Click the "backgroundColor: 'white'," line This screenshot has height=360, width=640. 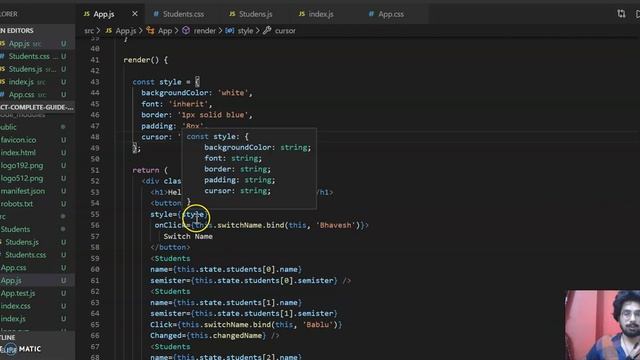[x=197, y=93]
